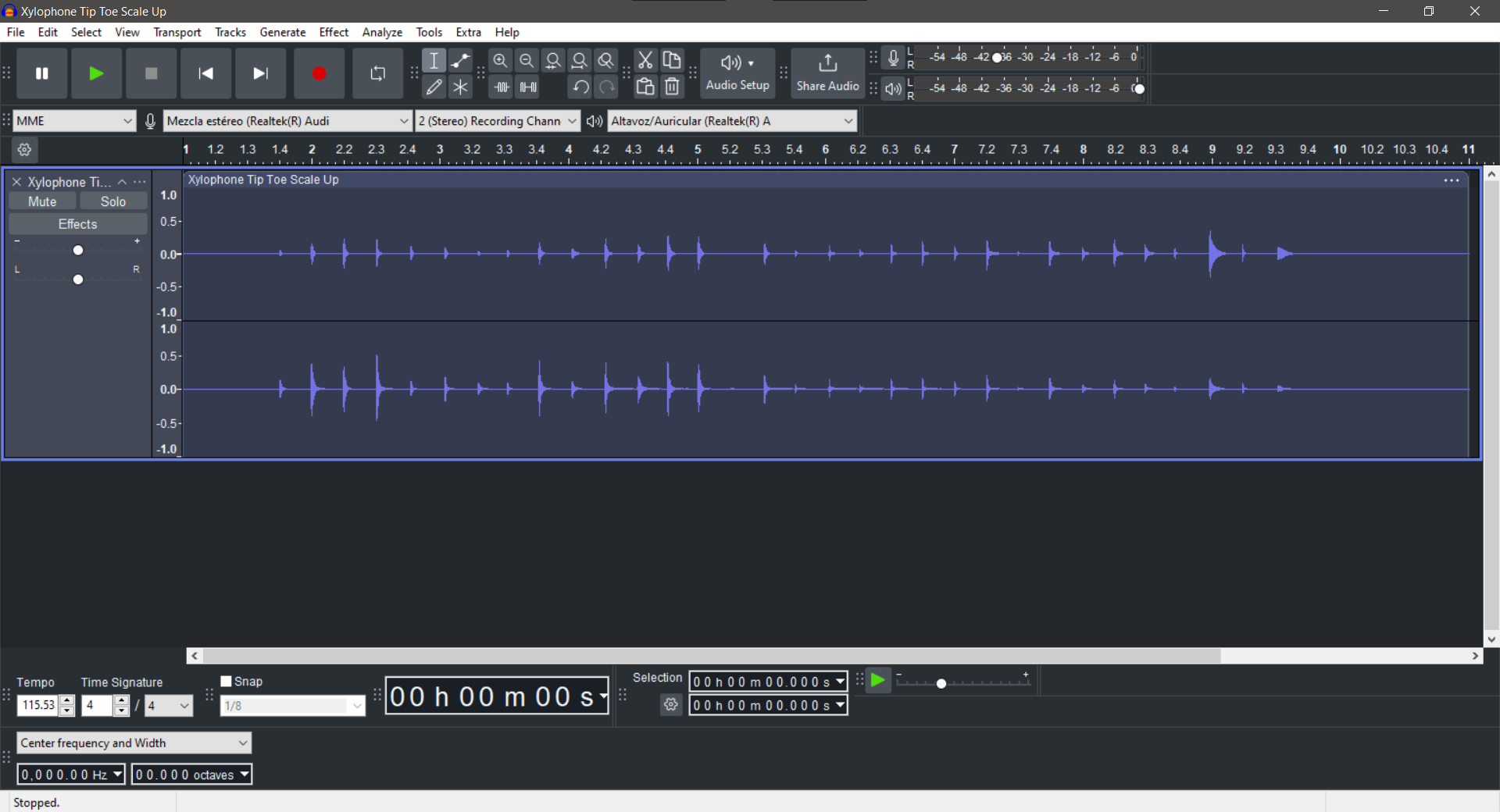
Task: Open the 1/8 snap value dropdown
Action: [x=293, y=706]
